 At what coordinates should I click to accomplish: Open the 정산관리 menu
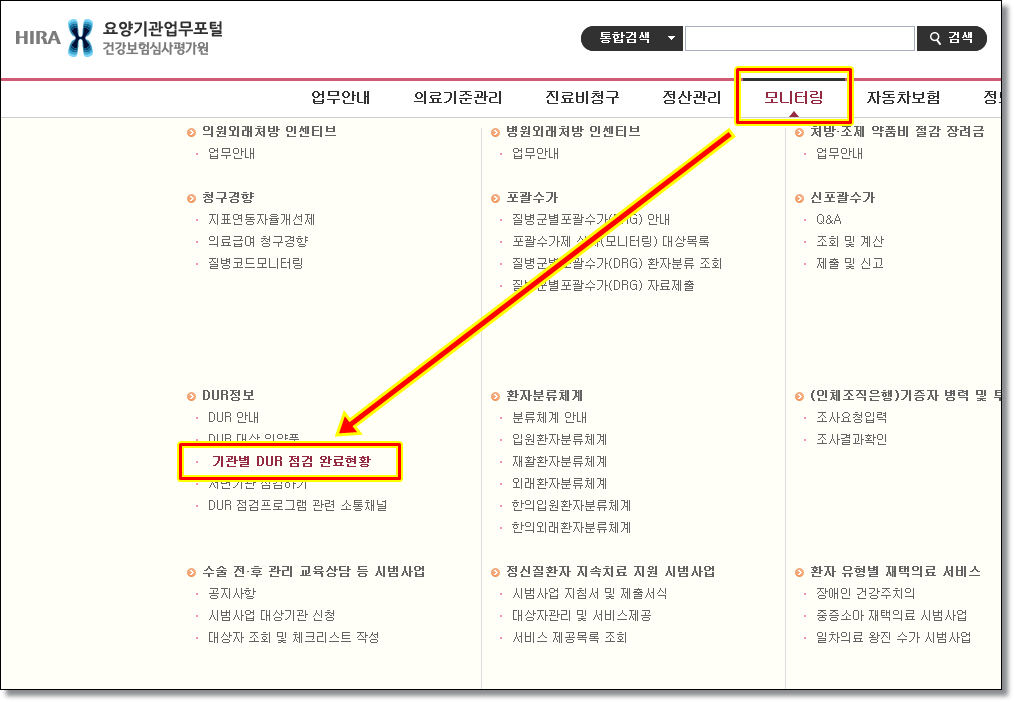(x=691, y=97)
